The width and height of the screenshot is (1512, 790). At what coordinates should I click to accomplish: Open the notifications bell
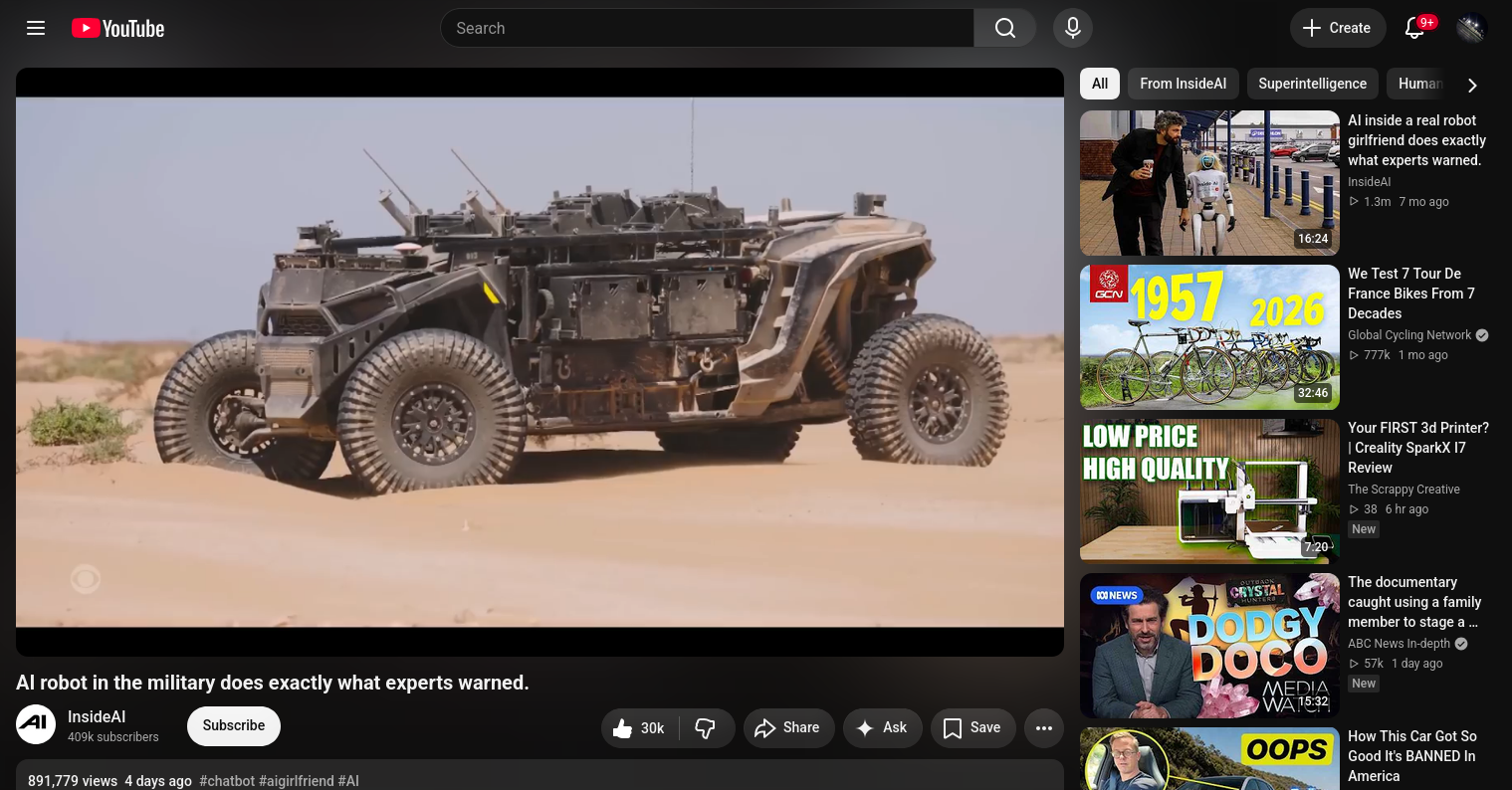[x=1414, y=28]
